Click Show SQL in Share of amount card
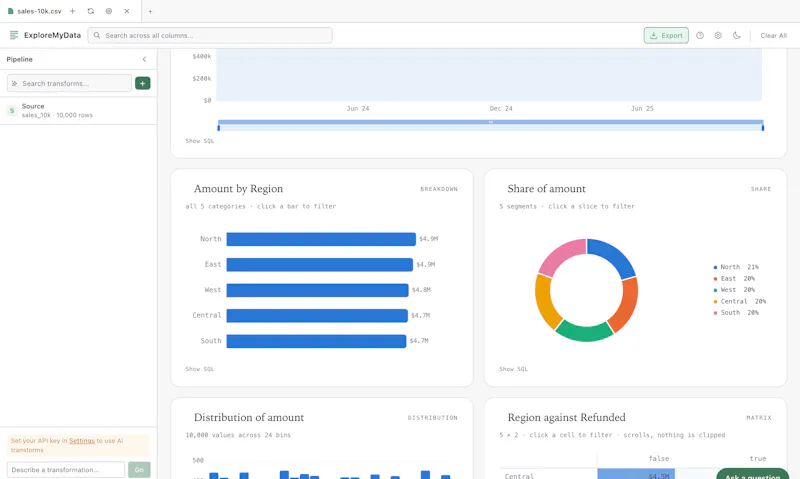This screenshot has height=479, width=800. point(513,369)
